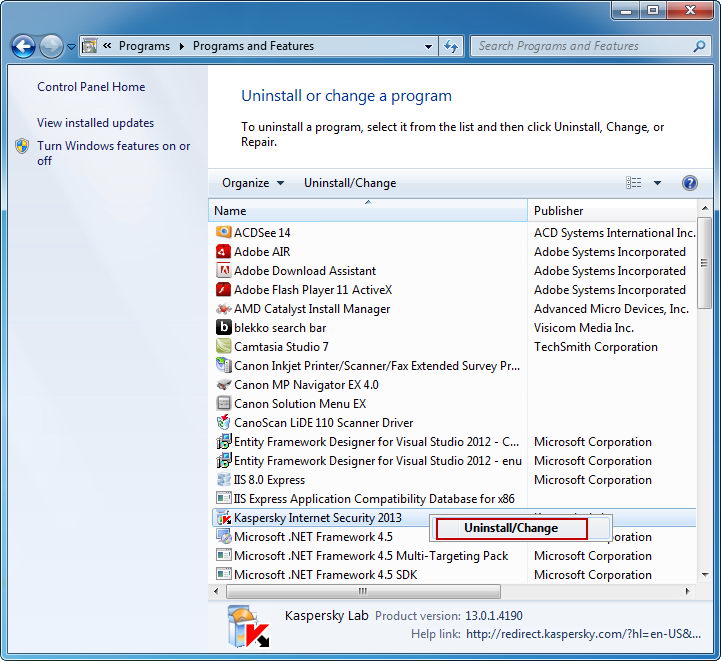Image resolution: width=721 pixels, height=661 pixels.
Task: Open Control Panel Home link
Action: pos(91,87)
